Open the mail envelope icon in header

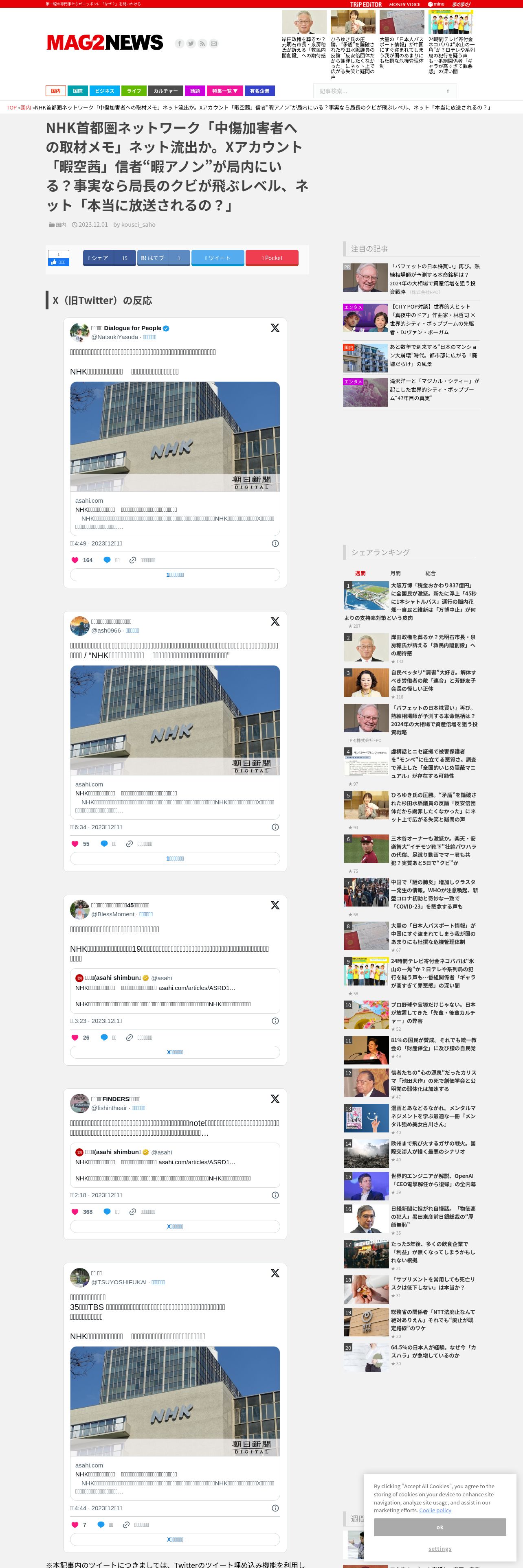(214, 43)
